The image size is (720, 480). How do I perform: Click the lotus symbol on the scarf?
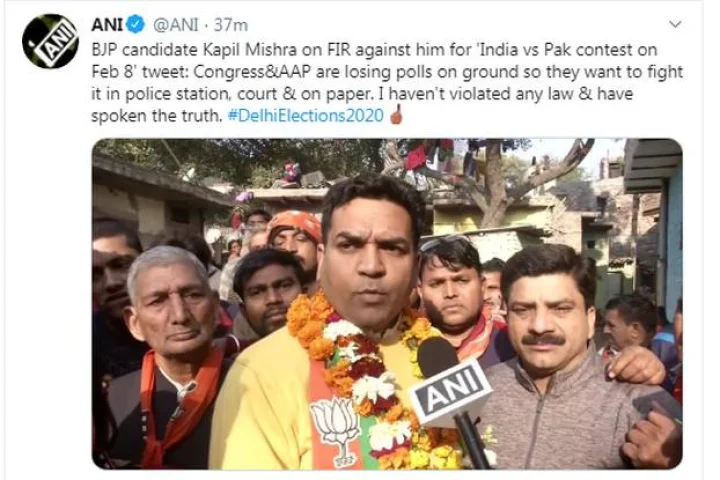335,427
